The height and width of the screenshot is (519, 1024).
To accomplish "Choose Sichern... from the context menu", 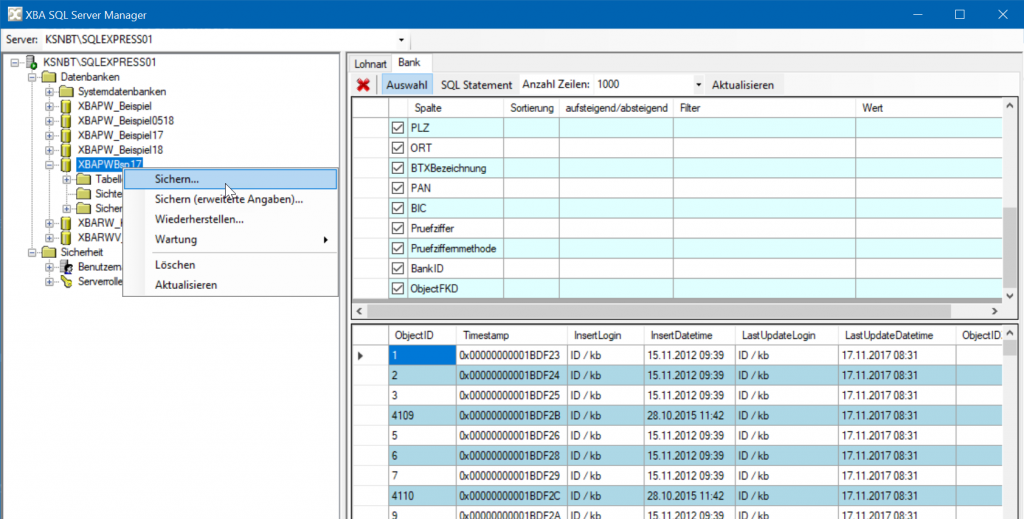I will tap(177, 179).
